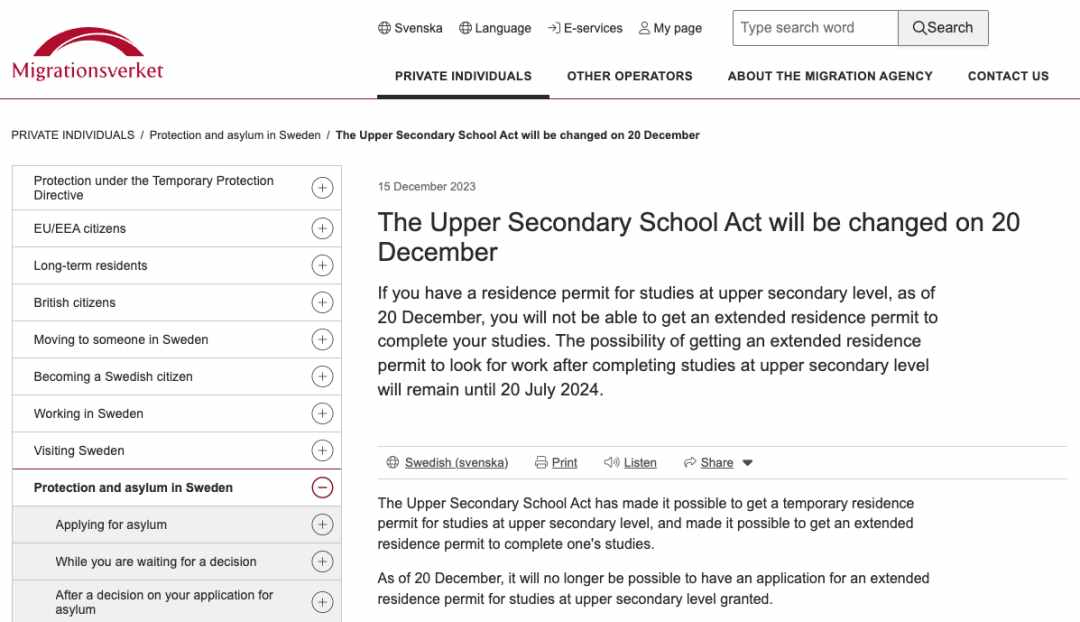Image resolution: width=1080 pixels, height=622 pixels.
Task: Open the Swedish (svenska) version link
Action: [x=456, y=463]
